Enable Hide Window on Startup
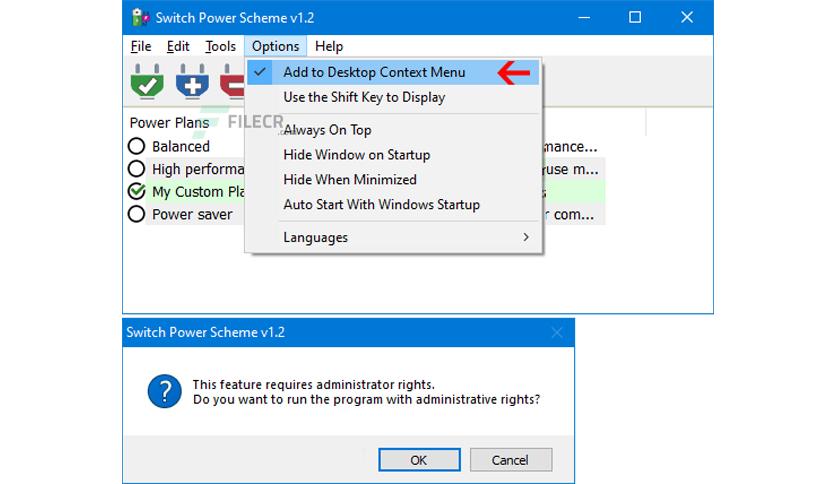Screen dimensions: 836x484 point(393,155)
